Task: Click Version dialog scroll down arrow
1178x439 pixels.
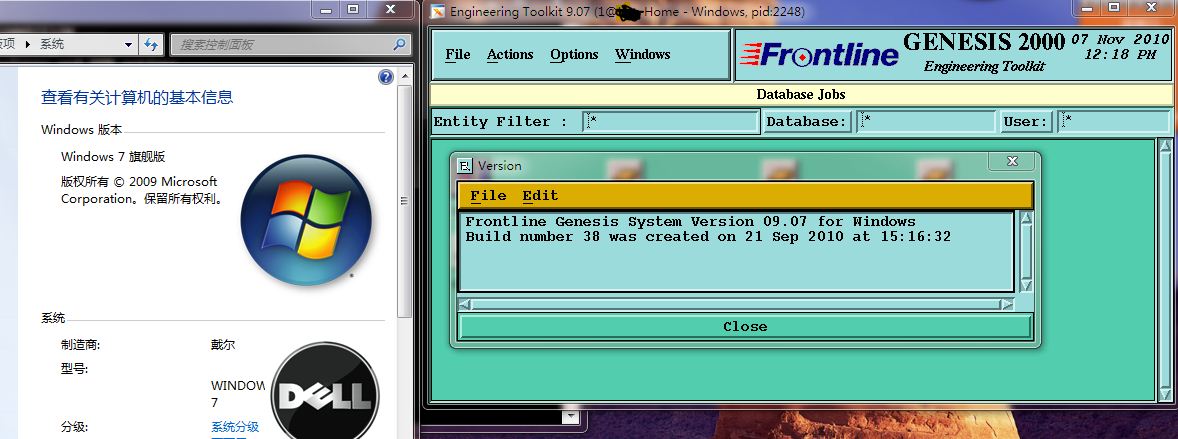Action: pyautogui.click(x=1025, y=285)
